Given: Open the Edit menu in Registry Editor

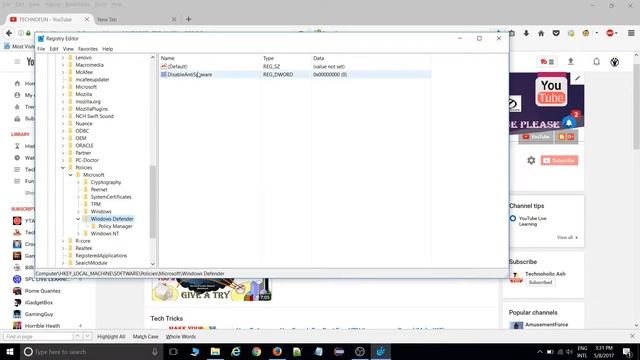Looking at the screenshot, I should (54, 49).
